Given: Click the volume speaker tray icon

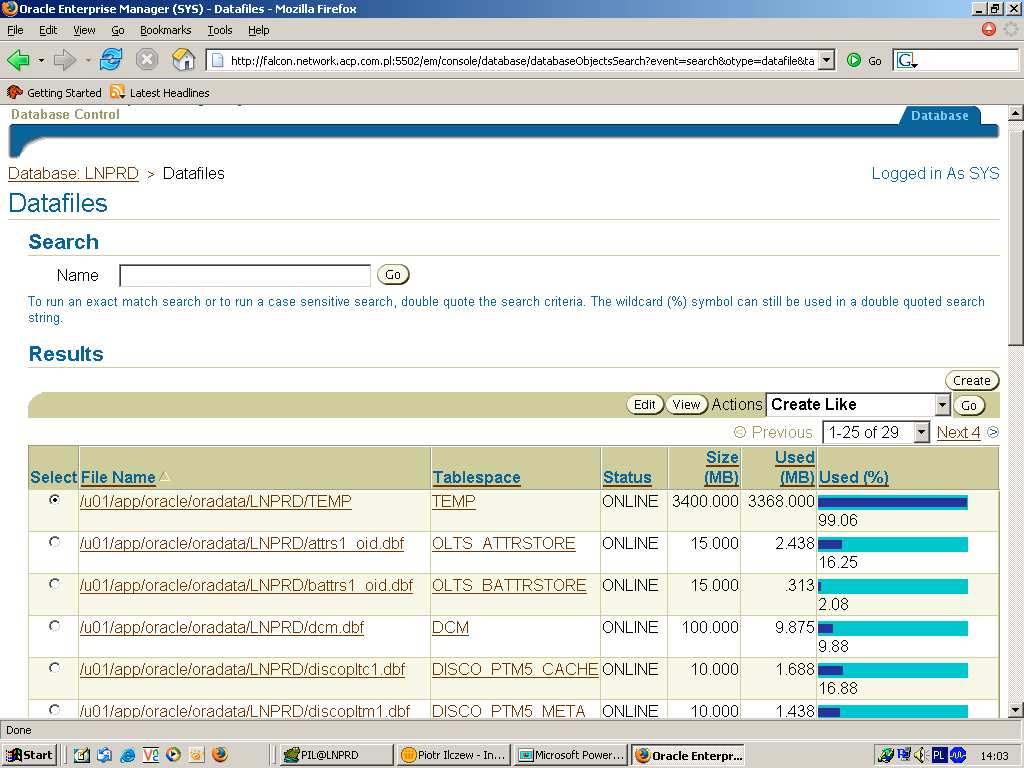Looking at the screenshot, I should click(921, 755).
